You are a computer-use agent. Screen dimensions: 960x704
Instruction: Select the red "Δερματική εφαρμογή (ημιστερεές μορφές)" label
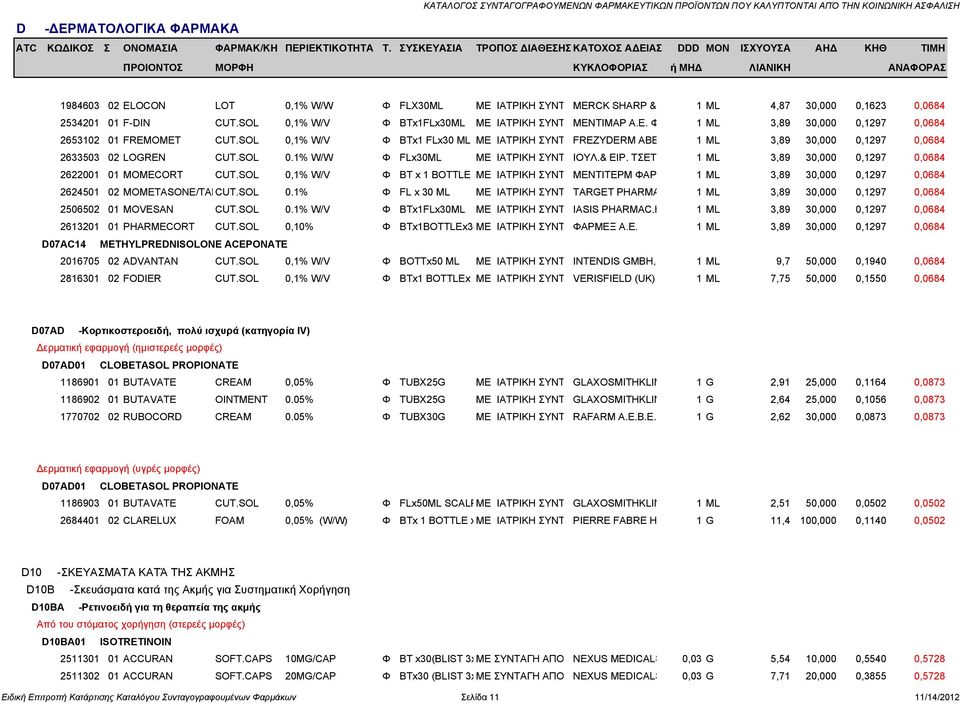click(129, 348)
